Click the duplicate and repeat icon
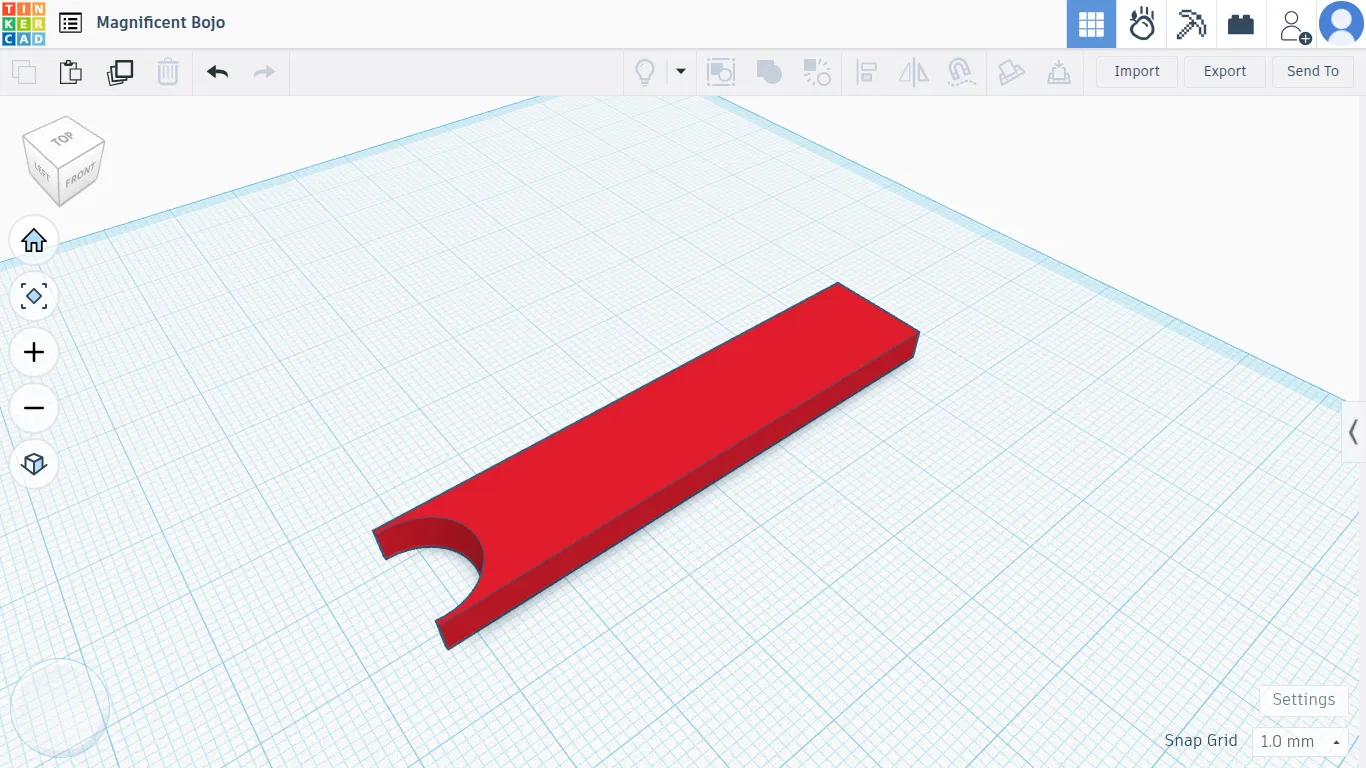Image resolution: width=1366 pixels, height=768 pixels. (x=120, y=72)
